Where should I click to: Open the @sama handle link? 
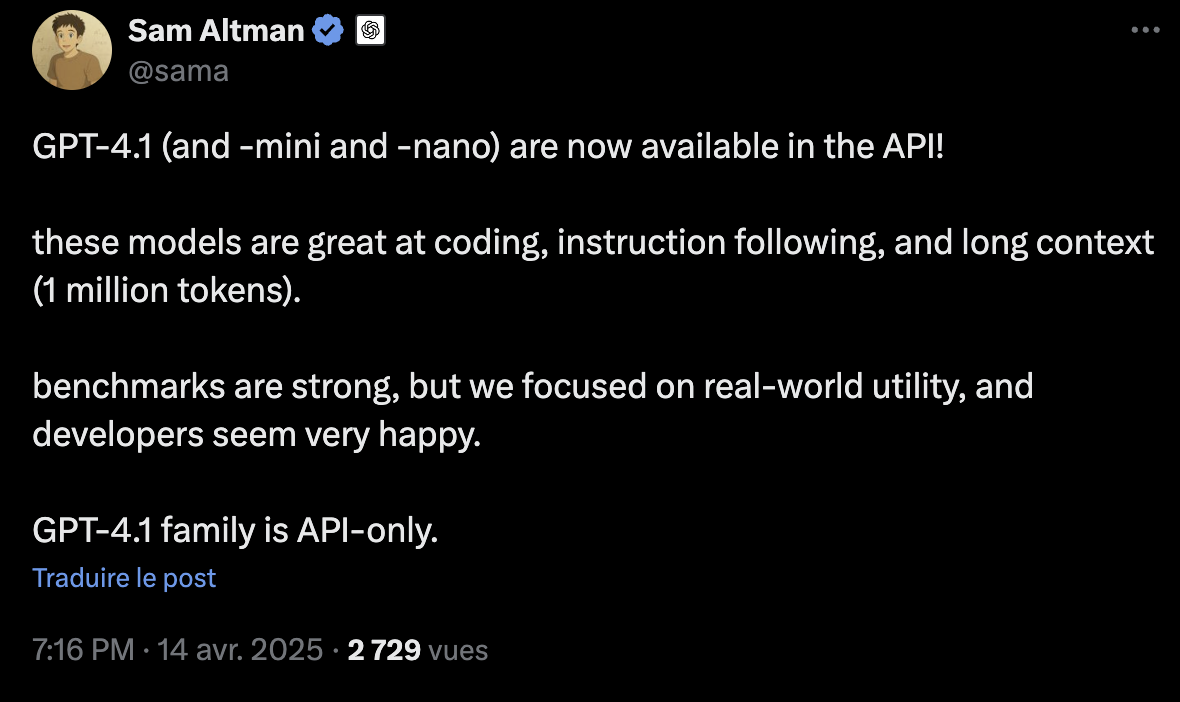pyautogui.click(x=178, y=71)
